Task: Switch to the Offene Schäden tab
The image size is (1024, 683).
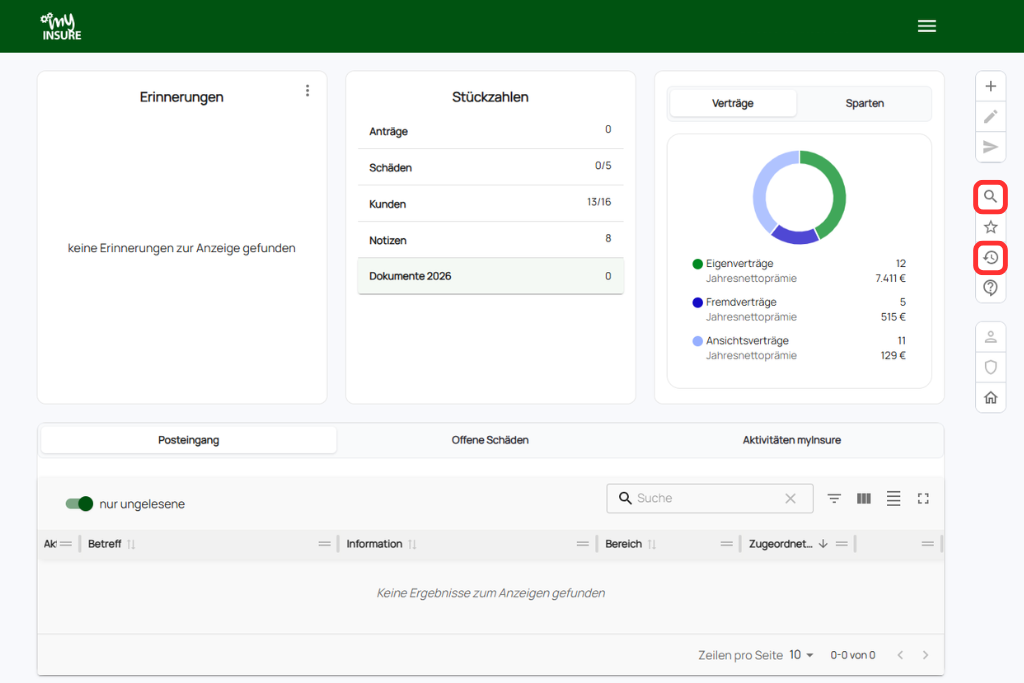Action: point(490,440)
